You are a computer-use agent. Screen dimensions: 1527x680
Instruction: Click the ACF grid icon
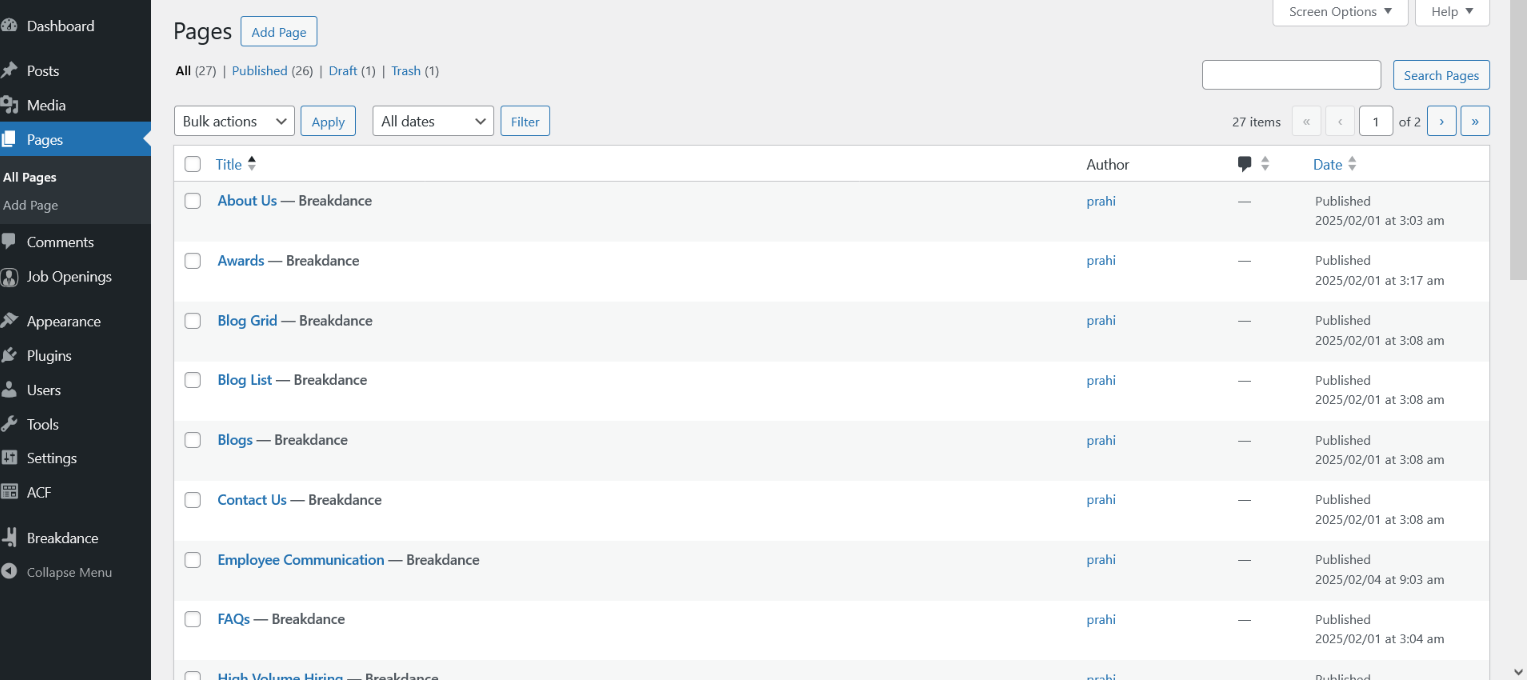(x=9, y=492)
